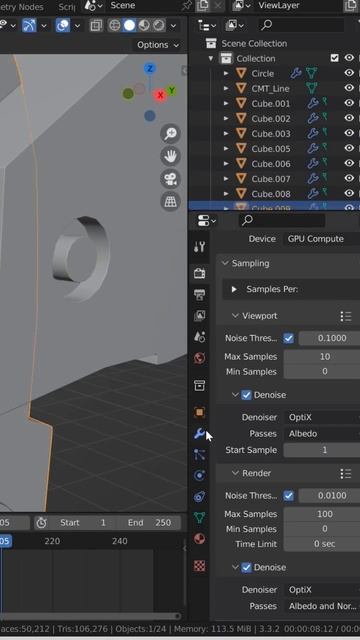Viewport: 360px width, 640px height.
Task: Open the Object properties tab
Action: point(200,412)
